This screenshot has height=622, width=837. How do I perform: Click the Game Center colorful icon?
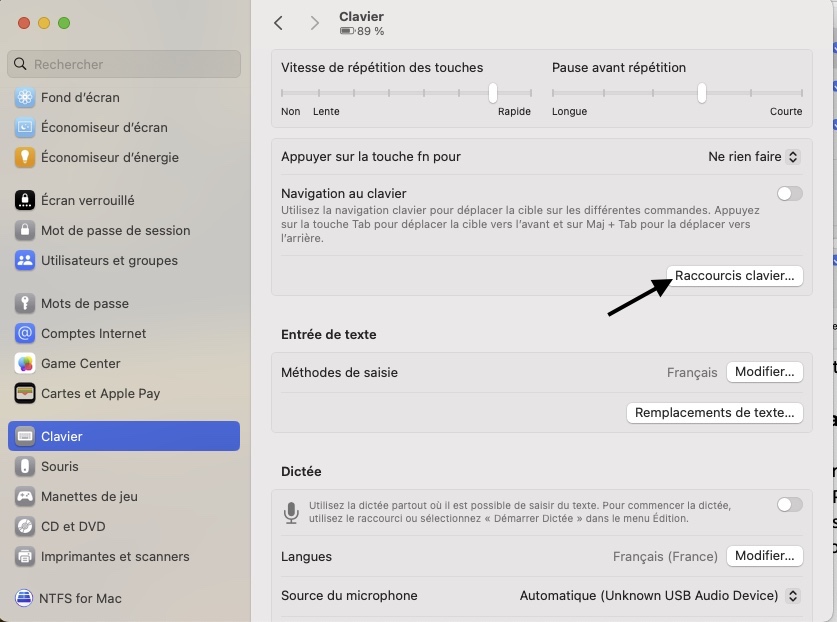(25, 363)
